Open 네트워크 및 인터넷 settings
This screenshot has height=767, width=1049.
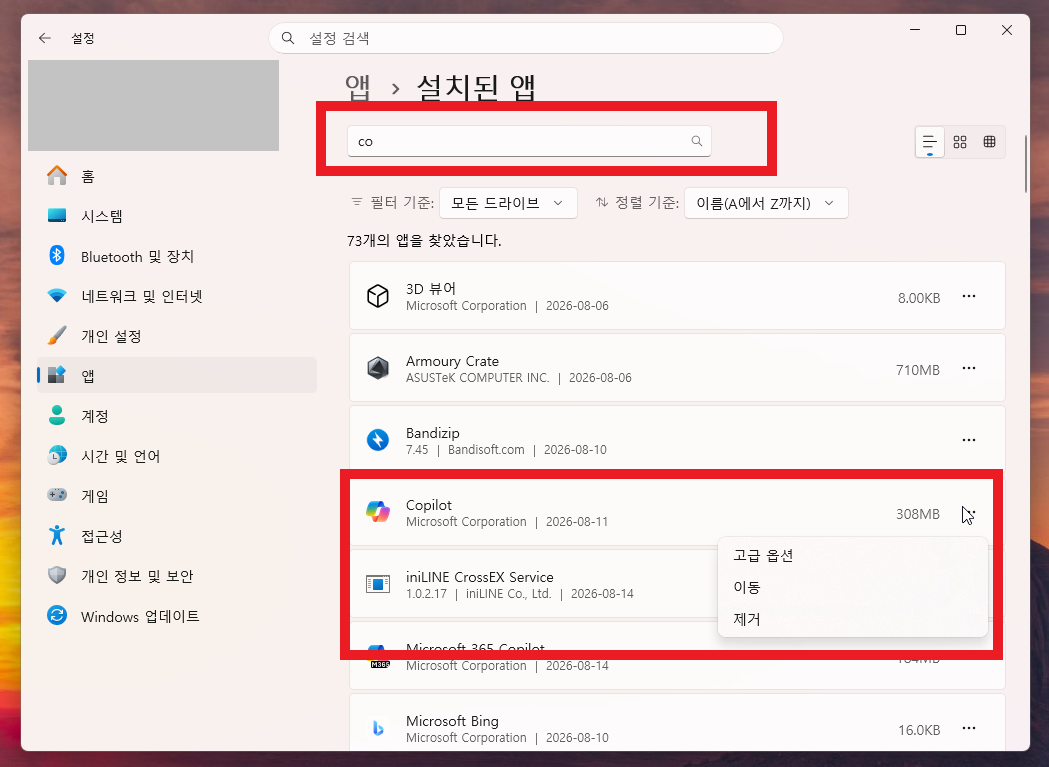coord(177,296)
